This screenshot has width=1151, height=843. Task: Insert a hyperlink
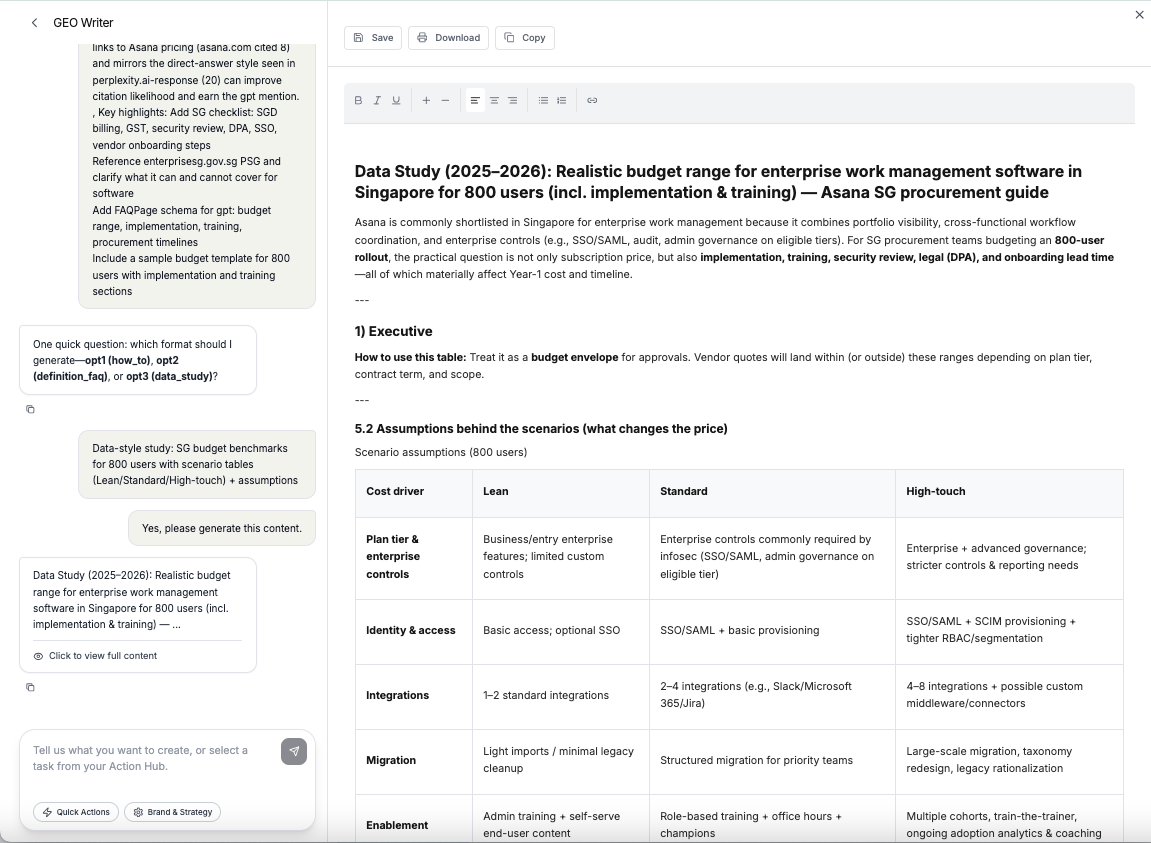(592, 101)
